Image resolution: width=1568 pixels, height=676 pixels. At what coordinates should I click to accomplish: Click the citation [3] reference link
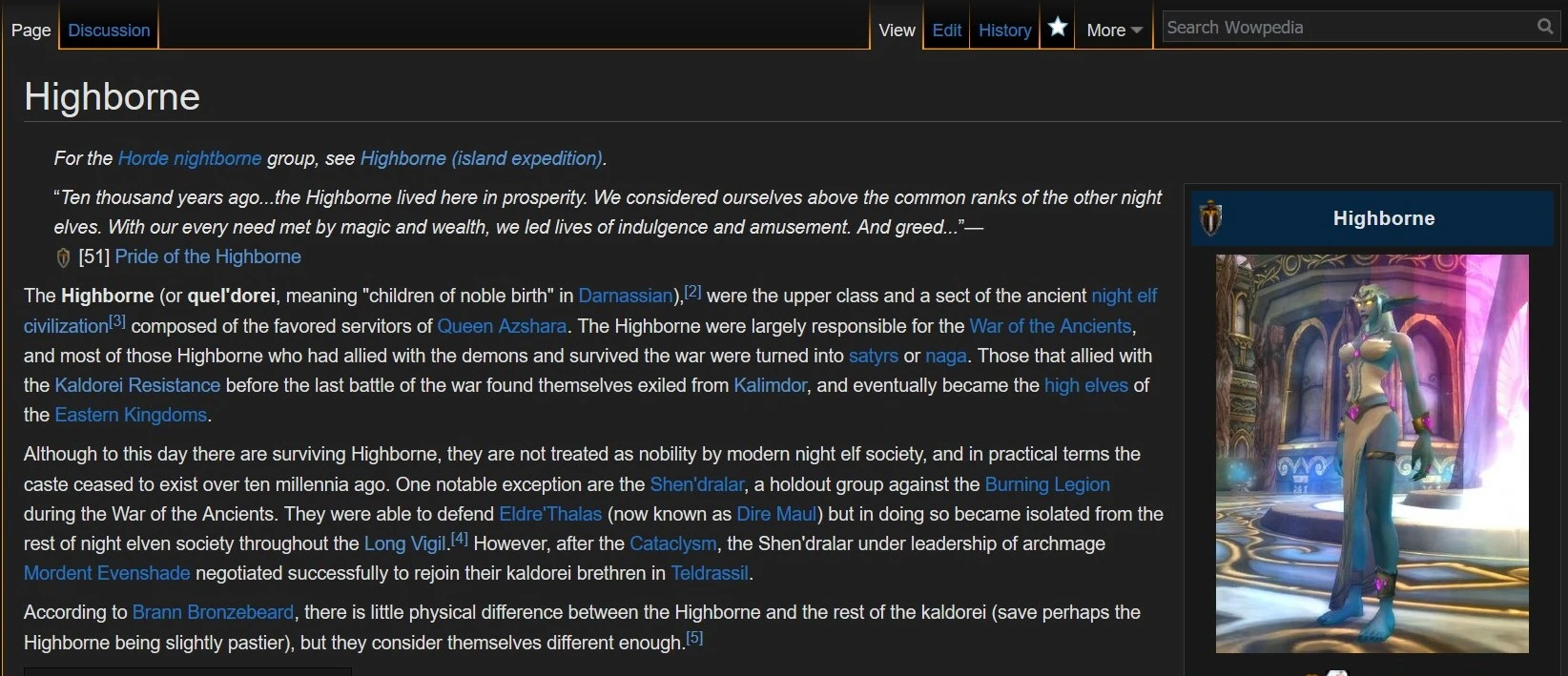coord(116,321)
